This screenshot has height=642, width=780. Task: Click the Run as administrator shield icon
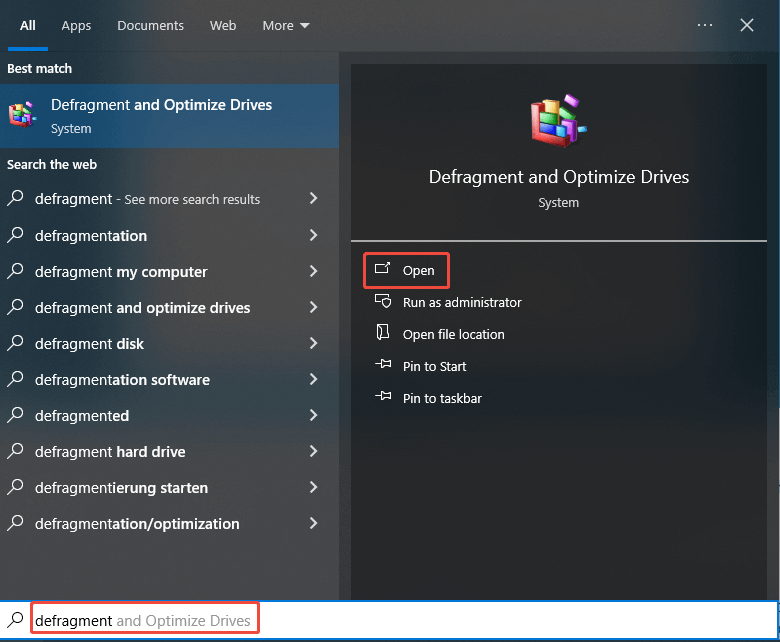[x=382, y=302]
